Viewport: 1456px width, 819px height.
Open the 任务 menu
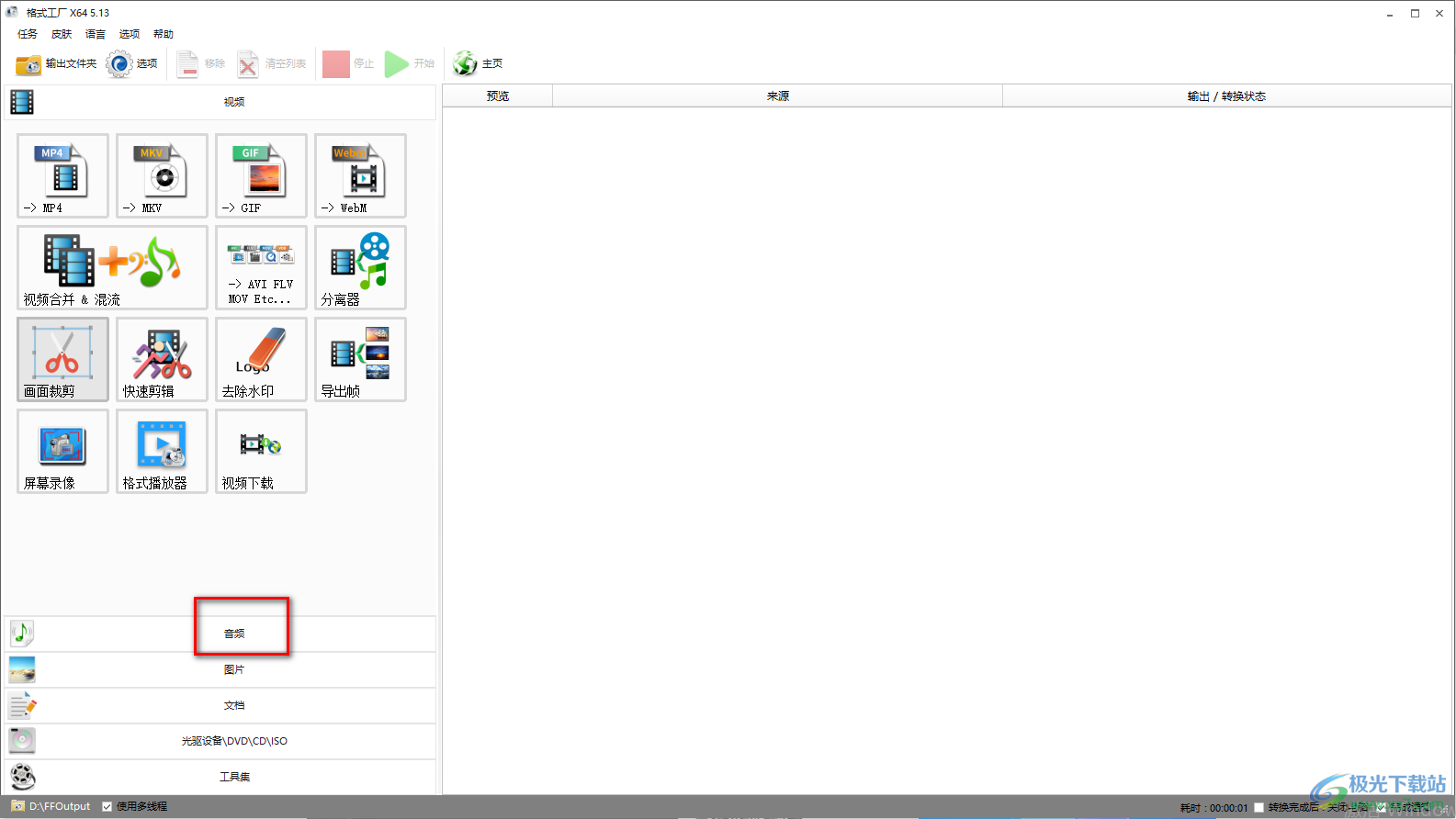point(28,34)
